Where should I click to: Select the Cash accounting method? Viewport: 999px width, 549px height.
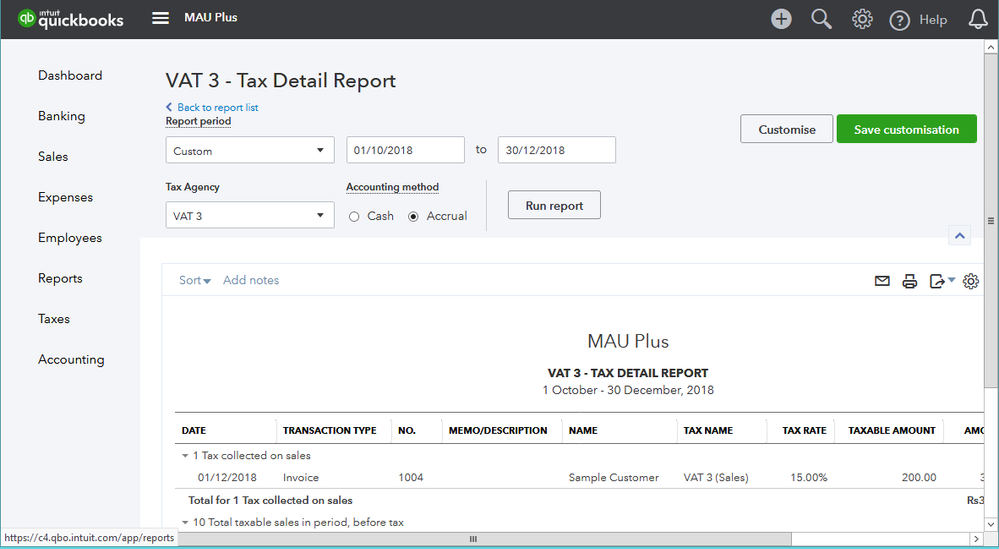pyautogui.click(x=354, y=217)
